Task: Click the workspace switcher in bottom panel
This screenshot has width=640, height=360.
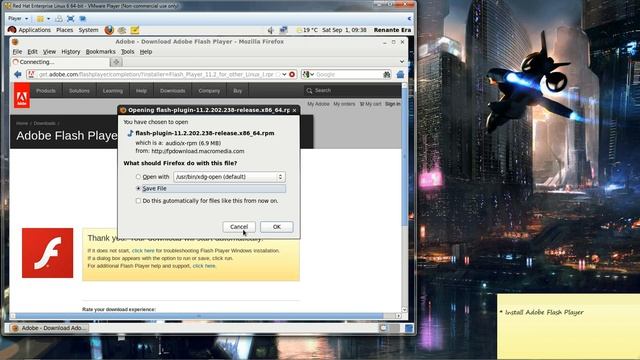Action: coord(389,328)
